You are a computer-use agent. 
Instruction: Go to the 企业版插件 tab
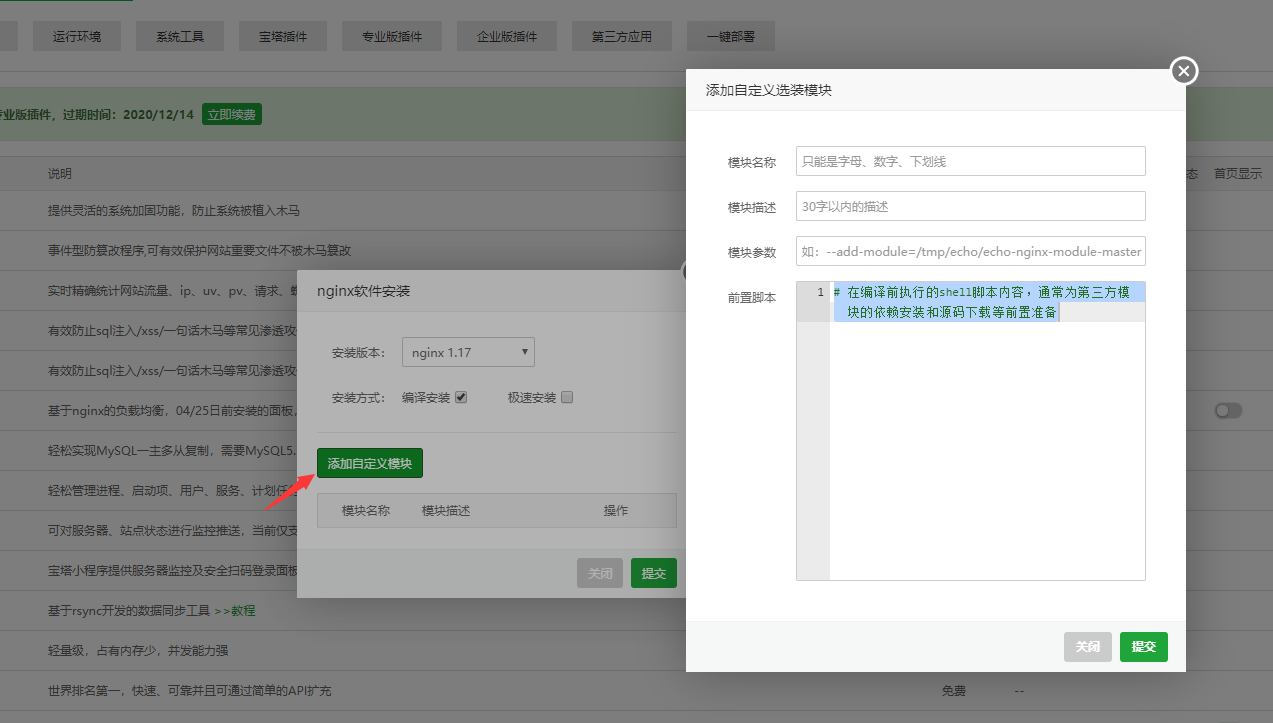(507, 36)
